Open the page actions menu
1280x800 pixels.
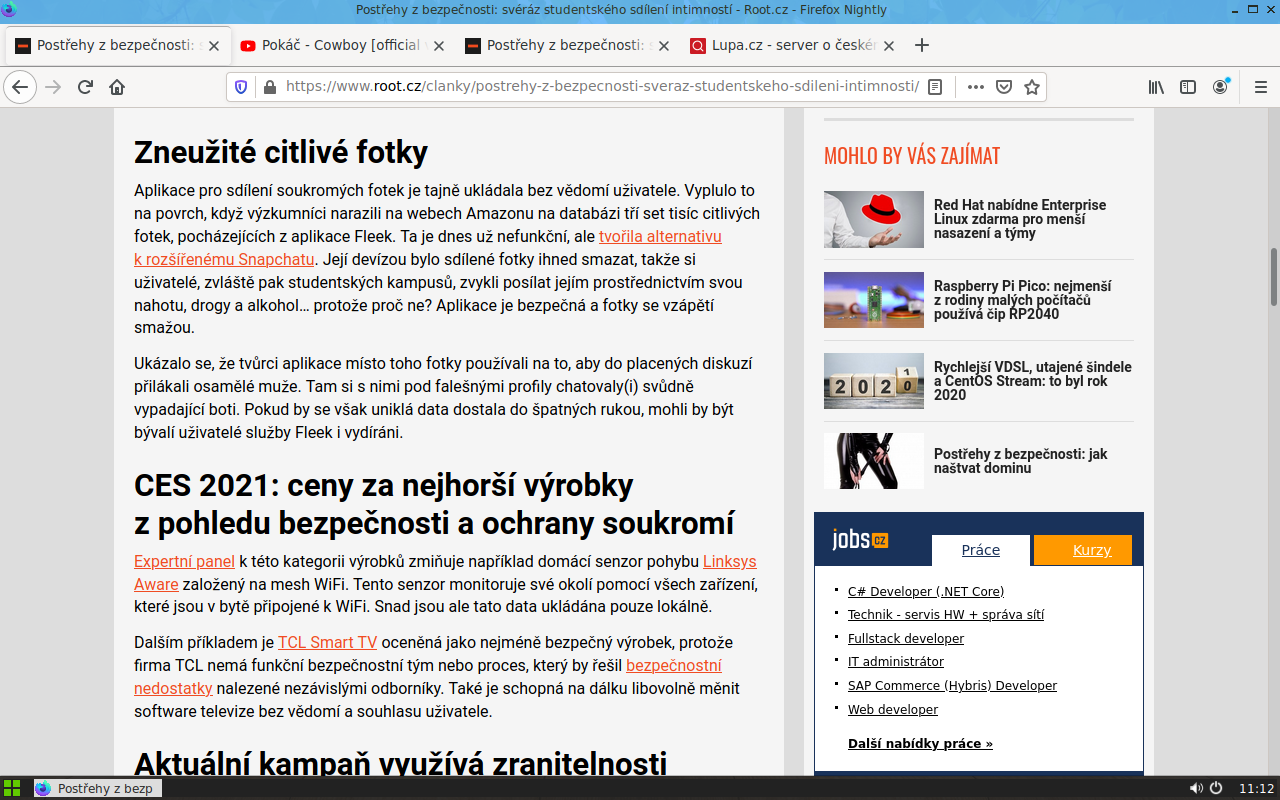pyautogui.click(x=975, y=87)
